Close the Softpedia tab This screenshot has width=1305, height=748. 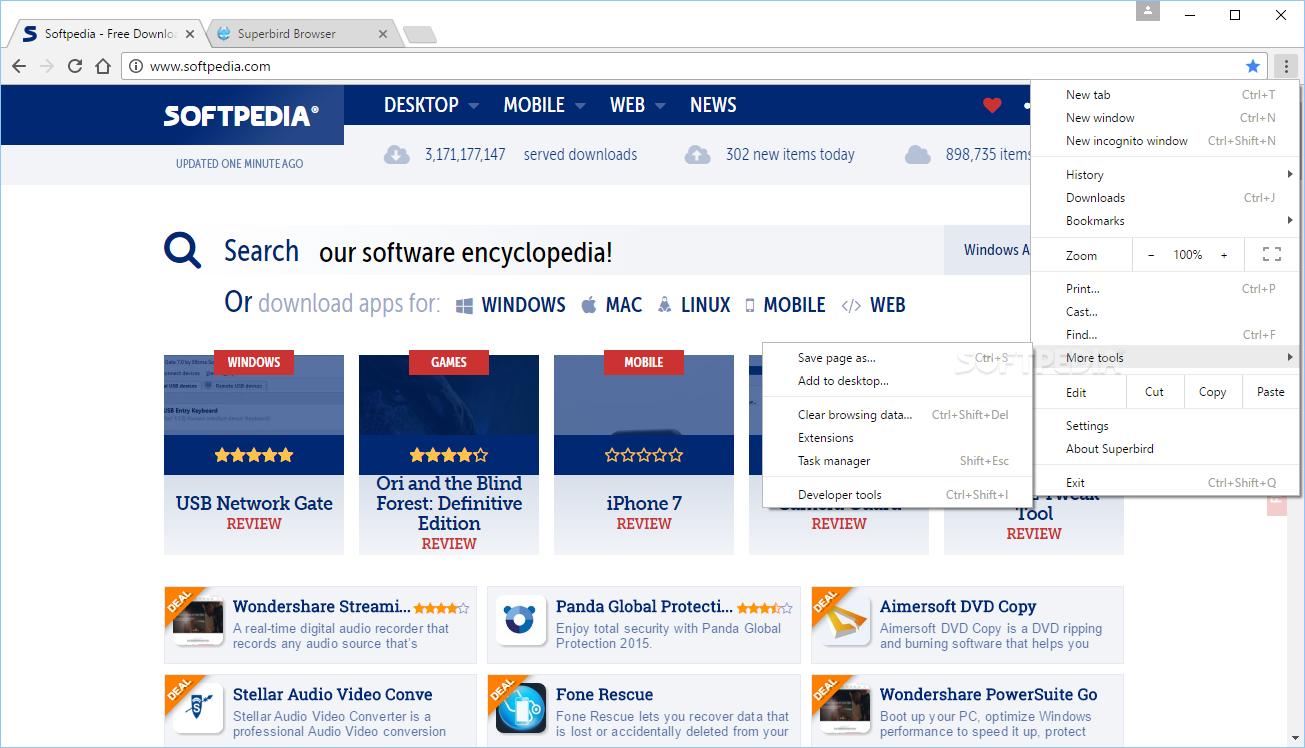pyautogui.click(x=189, y=33)
